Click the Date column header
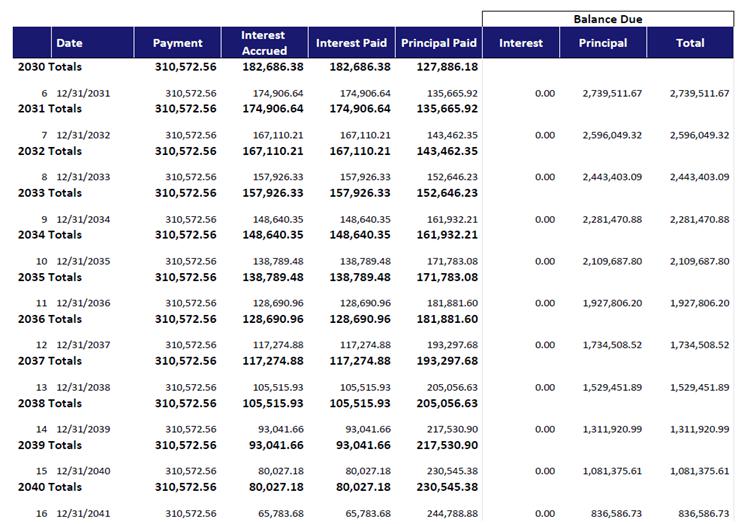 [x=69, y=43]
